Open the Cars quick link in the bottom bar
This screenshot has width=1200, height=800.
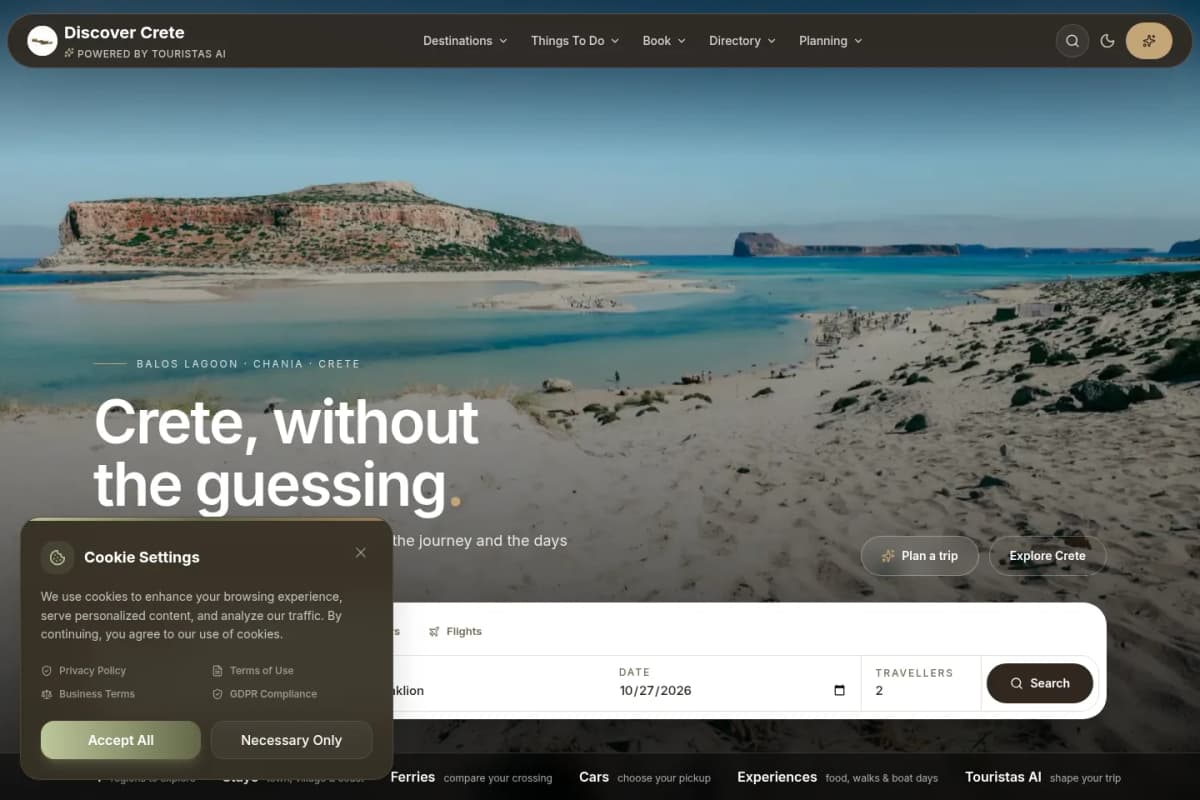[645, 777]
